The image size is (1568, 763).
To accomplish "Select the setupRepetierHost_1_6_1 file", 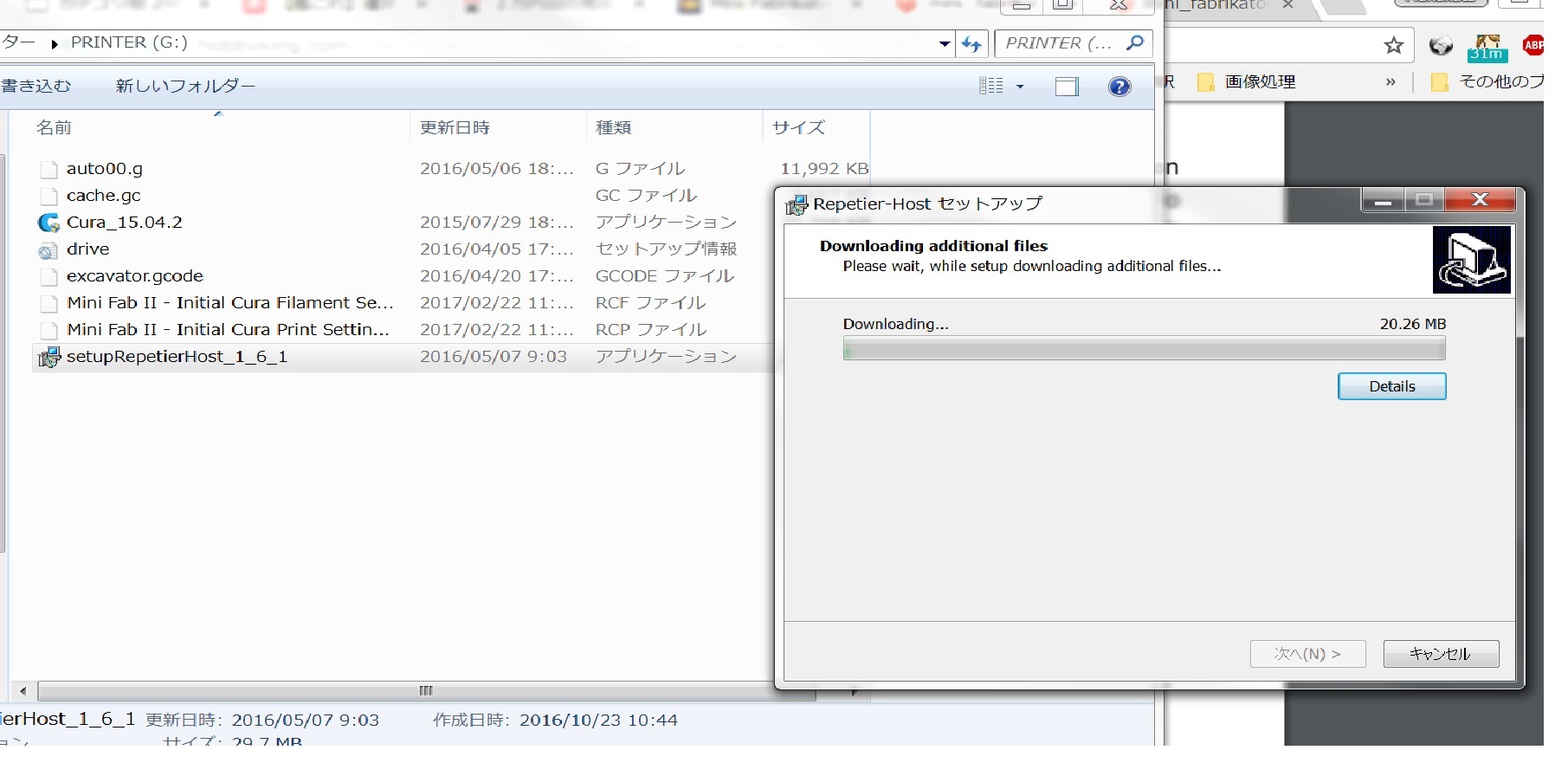I will [177, 357].
